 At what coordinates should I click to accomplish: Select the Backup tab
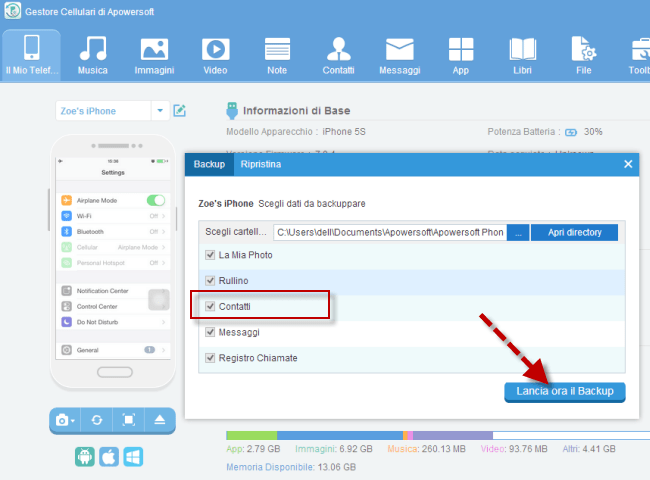click(209, 163)
